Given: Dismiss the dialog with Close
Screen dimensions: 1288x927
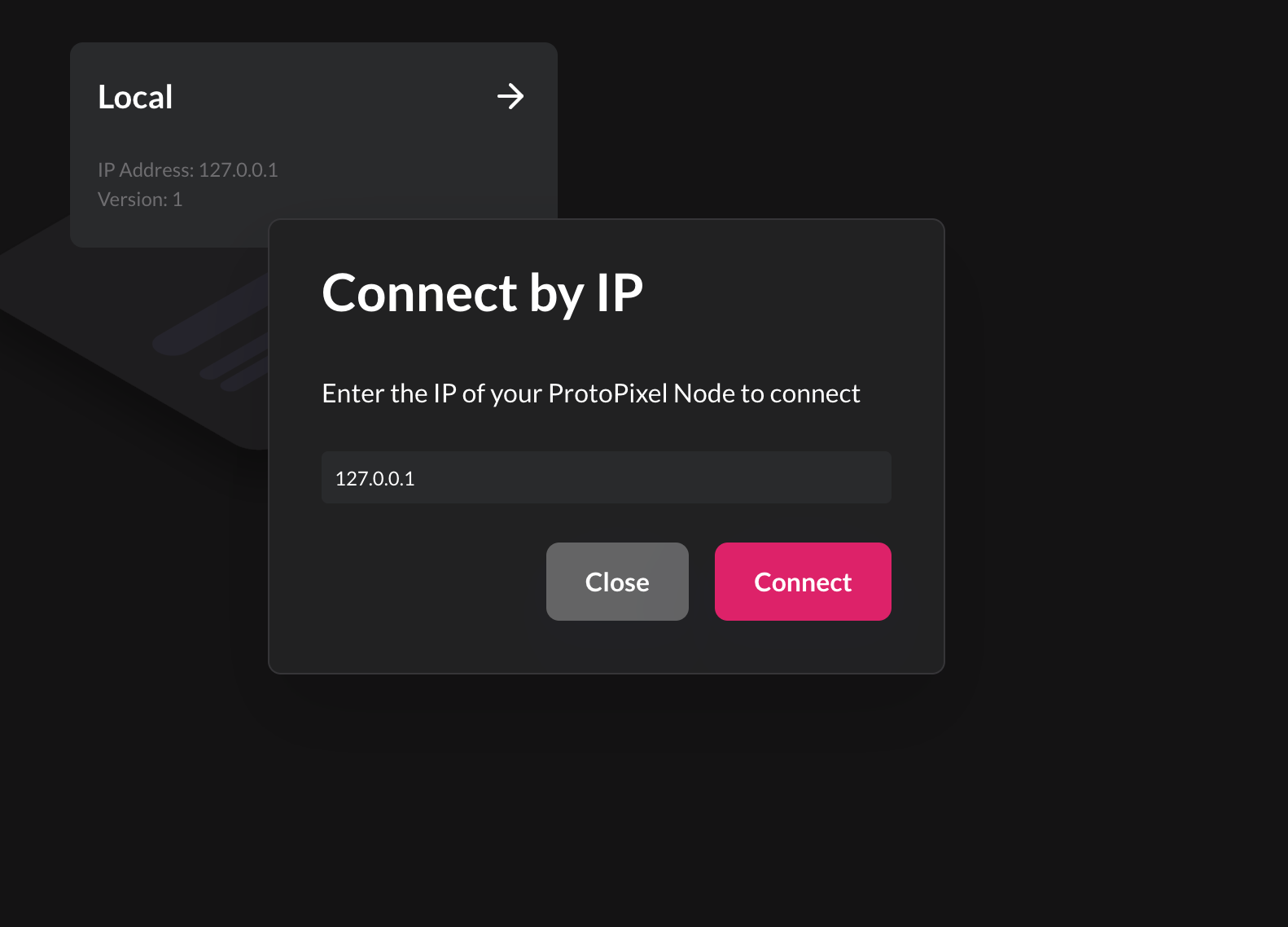Looking at the screenshot, I should (616, 581).
